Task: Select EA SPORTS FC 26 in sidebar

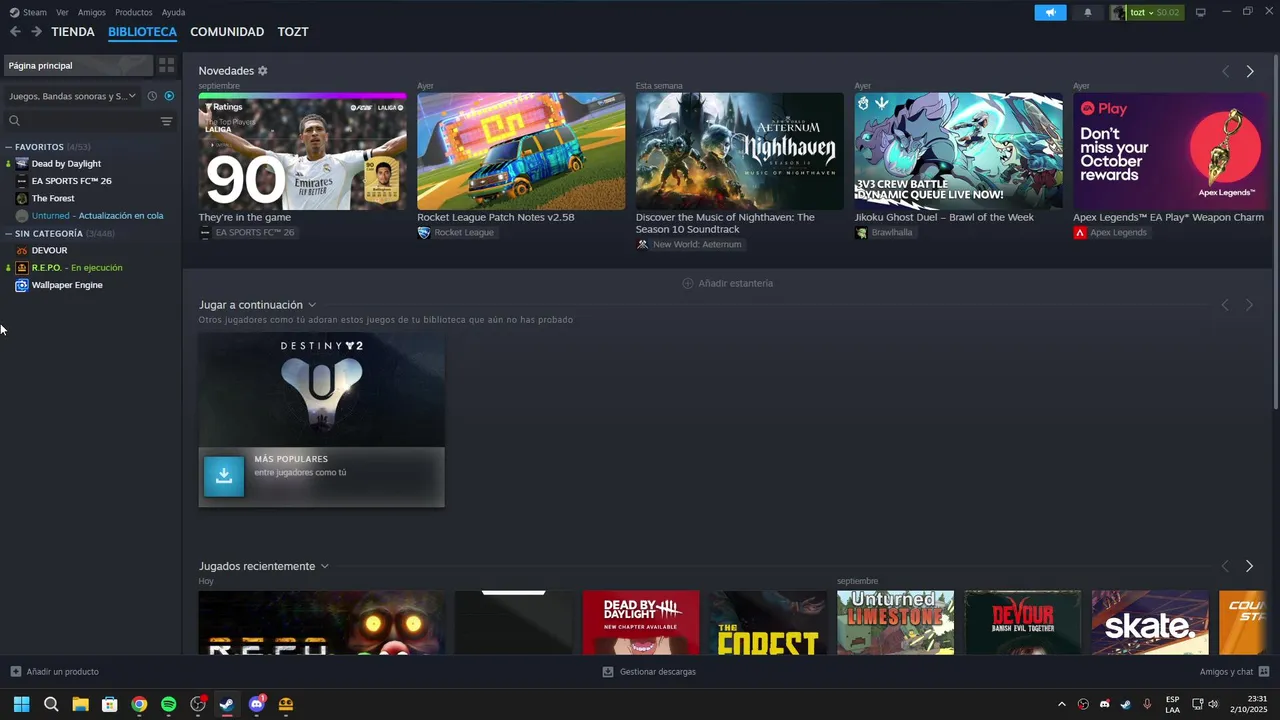Action: [71, 181]
